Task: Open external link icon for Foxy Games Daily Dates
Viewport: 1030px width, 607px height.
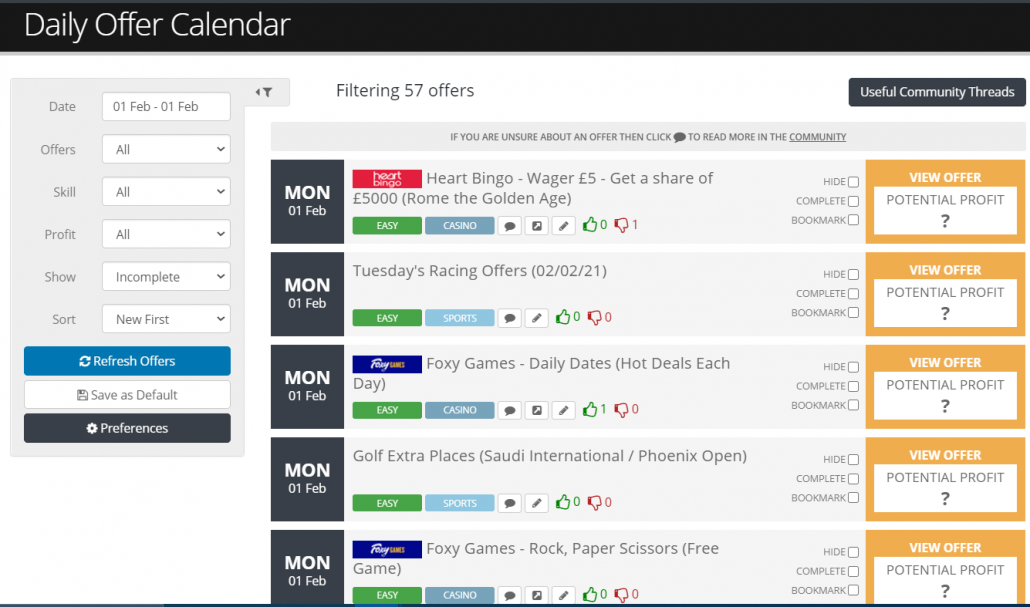Action: 537,411
